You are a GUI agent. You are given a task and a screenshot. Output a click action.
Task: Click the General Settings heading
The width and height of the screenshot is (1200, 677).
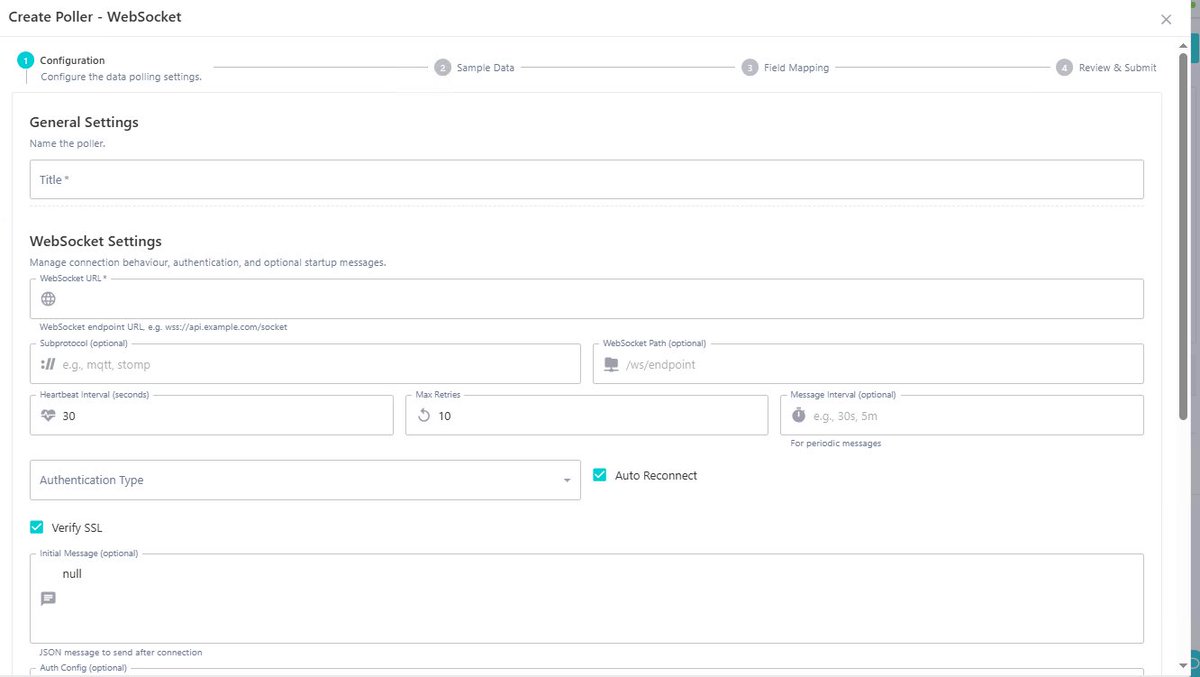(x=84, y=122)
